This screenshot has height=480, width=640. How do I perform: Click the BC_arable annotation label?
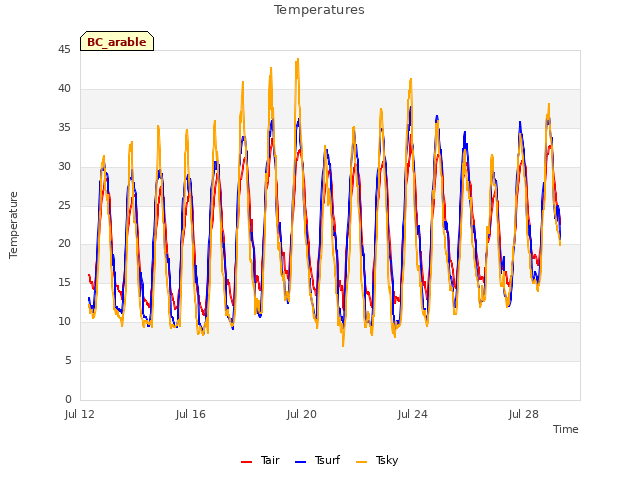(x=117, y=42)
